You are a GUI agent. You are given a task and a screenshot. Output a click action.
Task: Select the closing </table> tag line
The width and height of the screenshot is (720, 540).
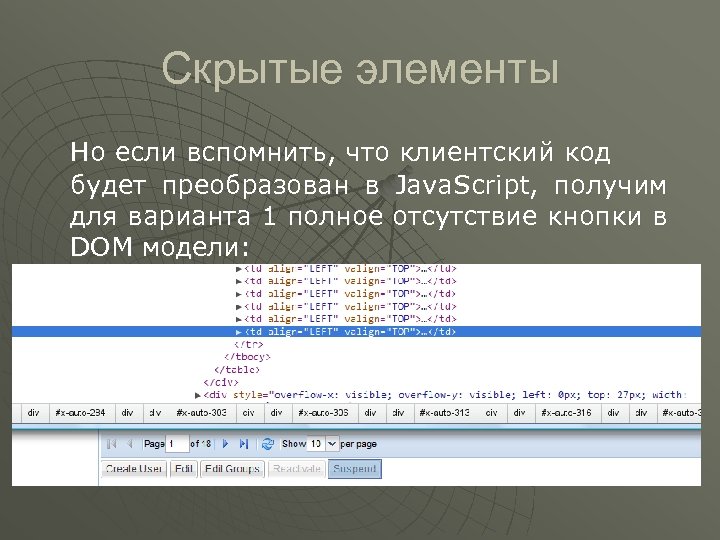[x=237, y=370]
